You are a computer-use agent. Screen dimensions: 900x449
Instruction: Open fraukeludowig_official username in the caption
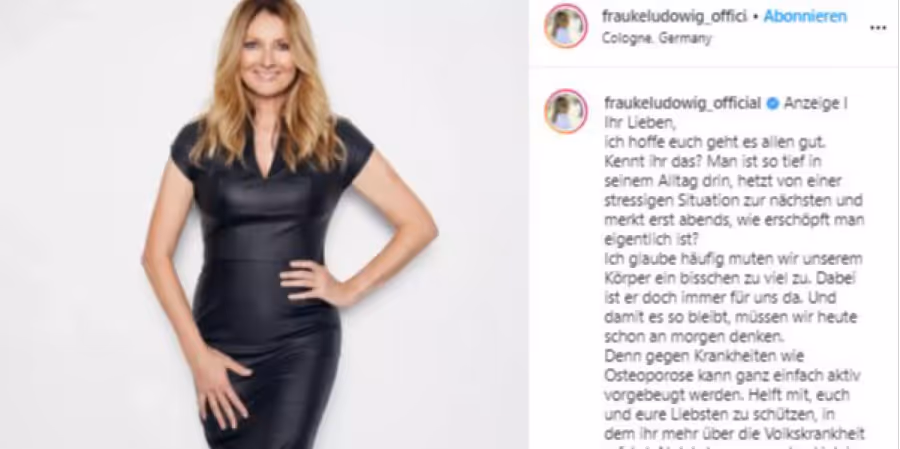[683, 103]
